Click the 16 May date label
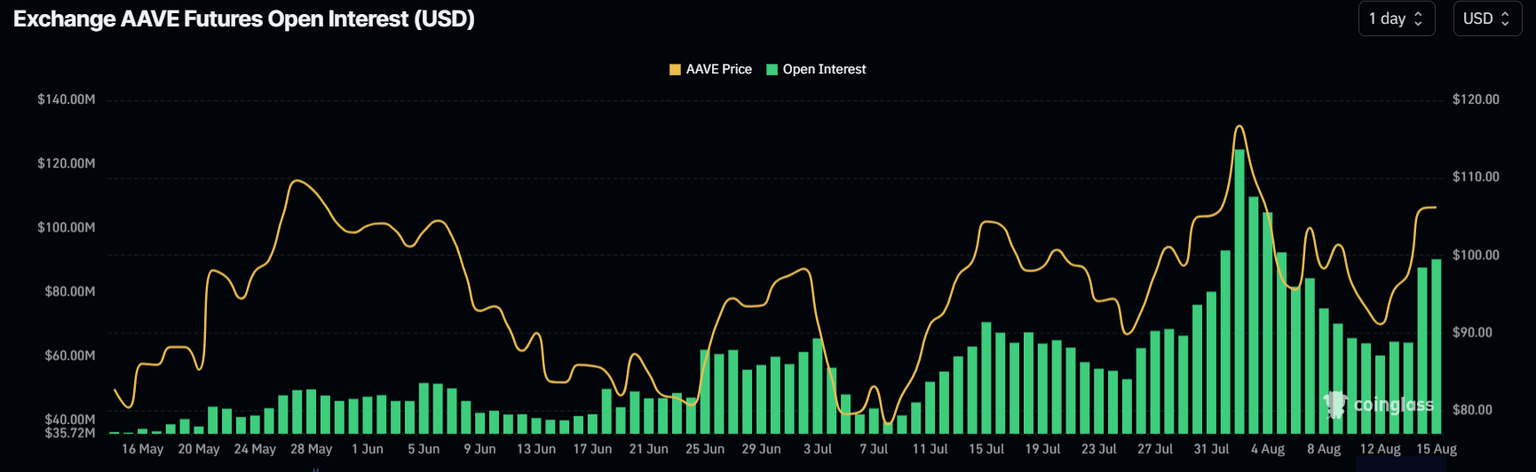Viewport: 1536px width, 472px height. 142,450
